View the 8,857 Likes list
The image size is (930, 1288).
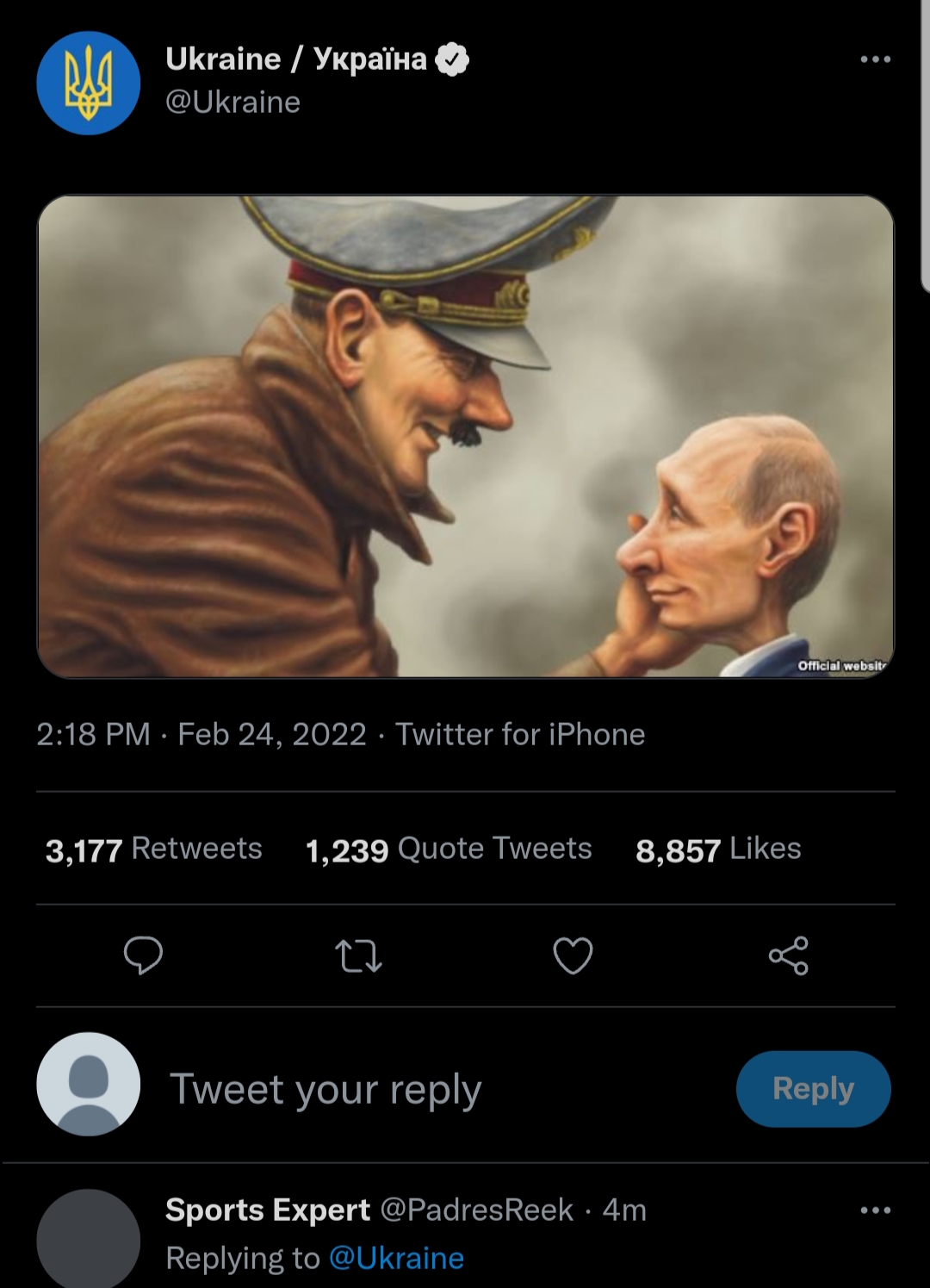(x=718, y=849)
